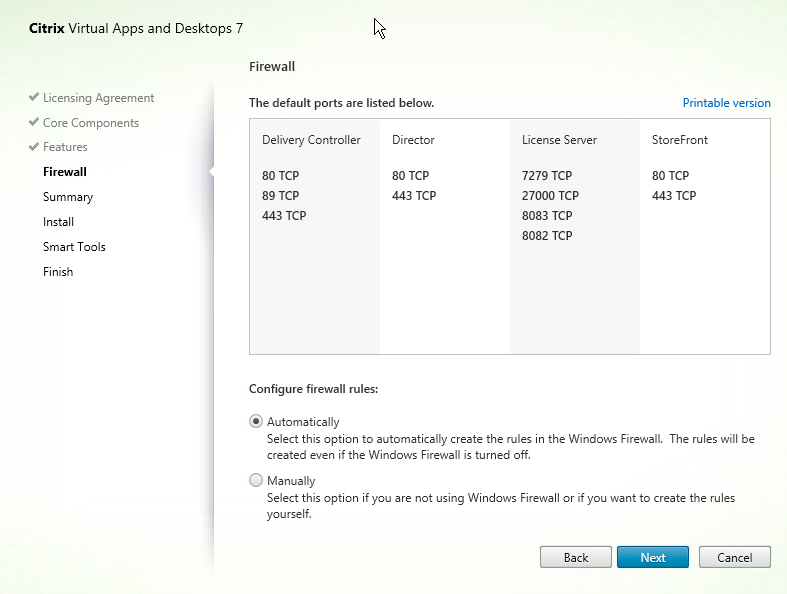This screenshot has height=594, width=787.
Task: Choose the Manually firewall rules option
Action: 256,481
